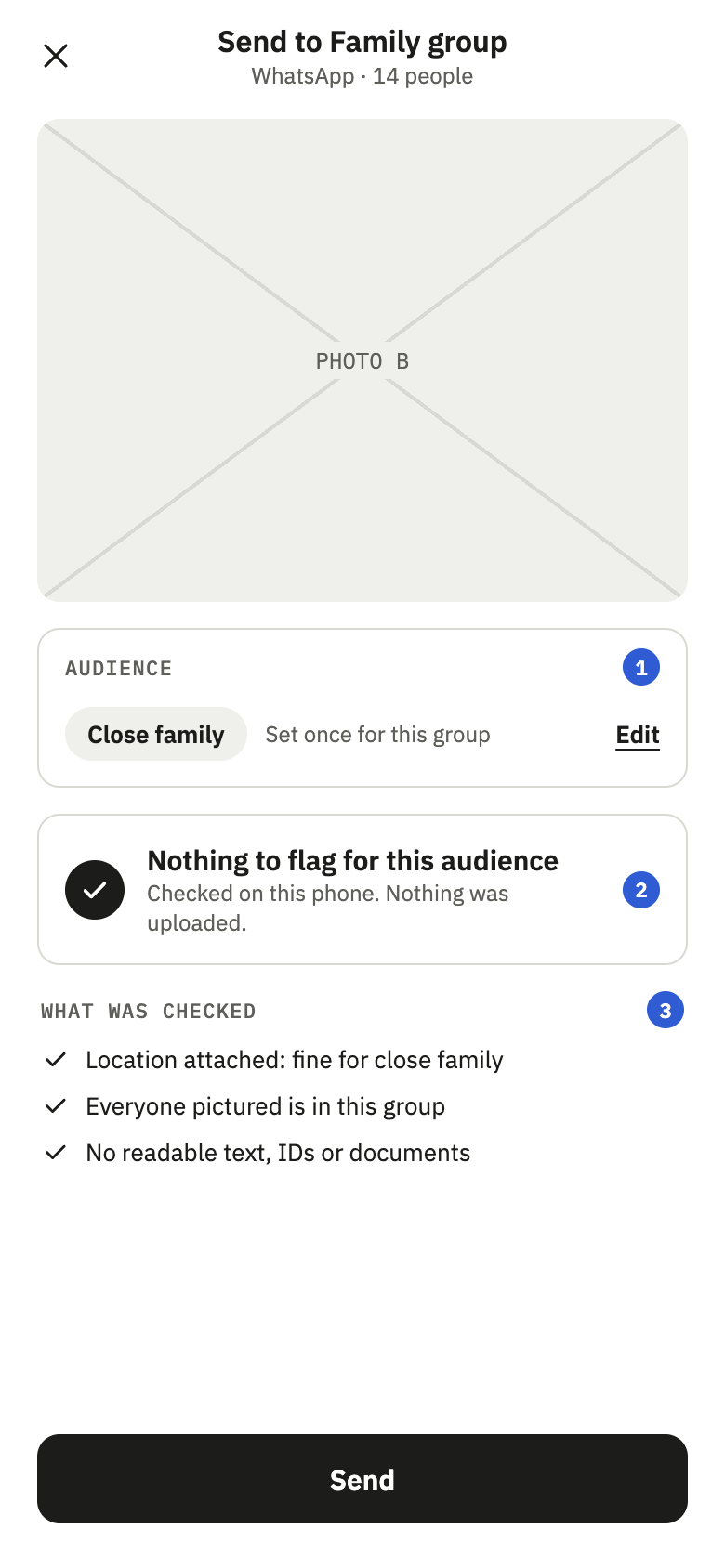The image size is (725, 1568).
Task: Click the 'WhatsApp · 14 people' subtitle
Action: pos(362,76)
